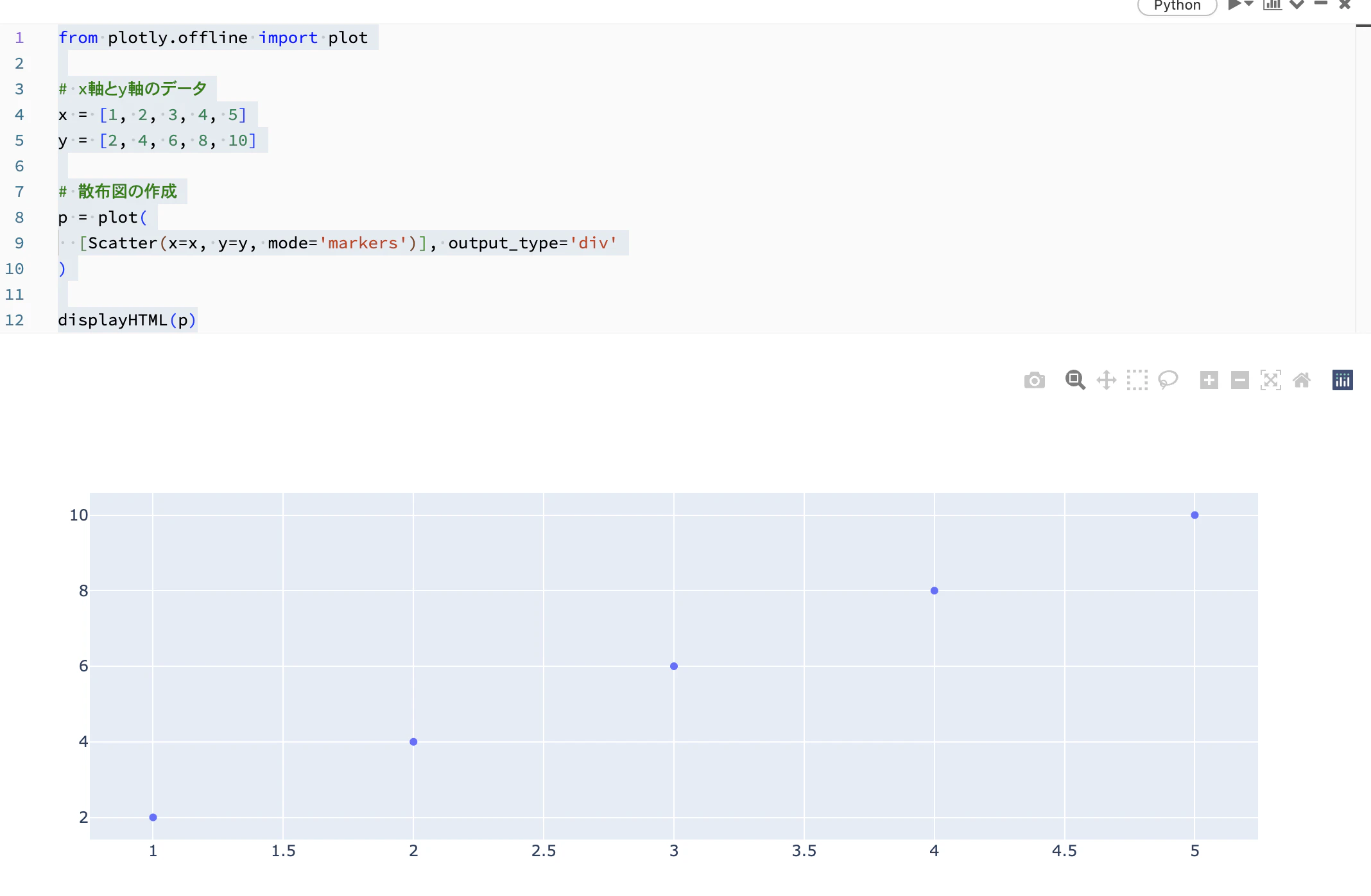Click the data point at x=1
Viewport: 1371px width, 896px height.
(x=153, y=817)
